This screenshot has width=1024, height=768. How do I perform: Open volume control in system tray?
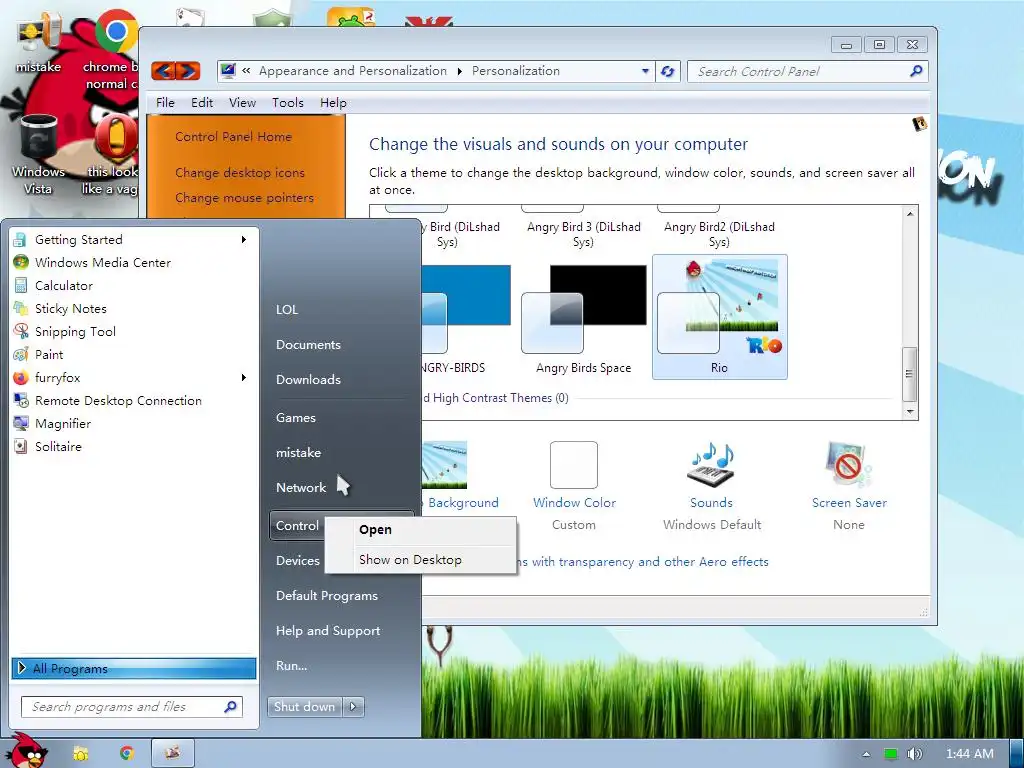915,754
